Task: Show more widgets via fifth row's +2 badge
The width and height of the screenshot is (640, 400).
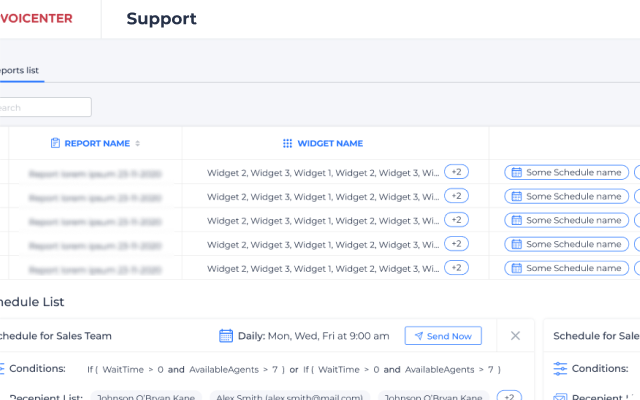Action: (456, 268)
